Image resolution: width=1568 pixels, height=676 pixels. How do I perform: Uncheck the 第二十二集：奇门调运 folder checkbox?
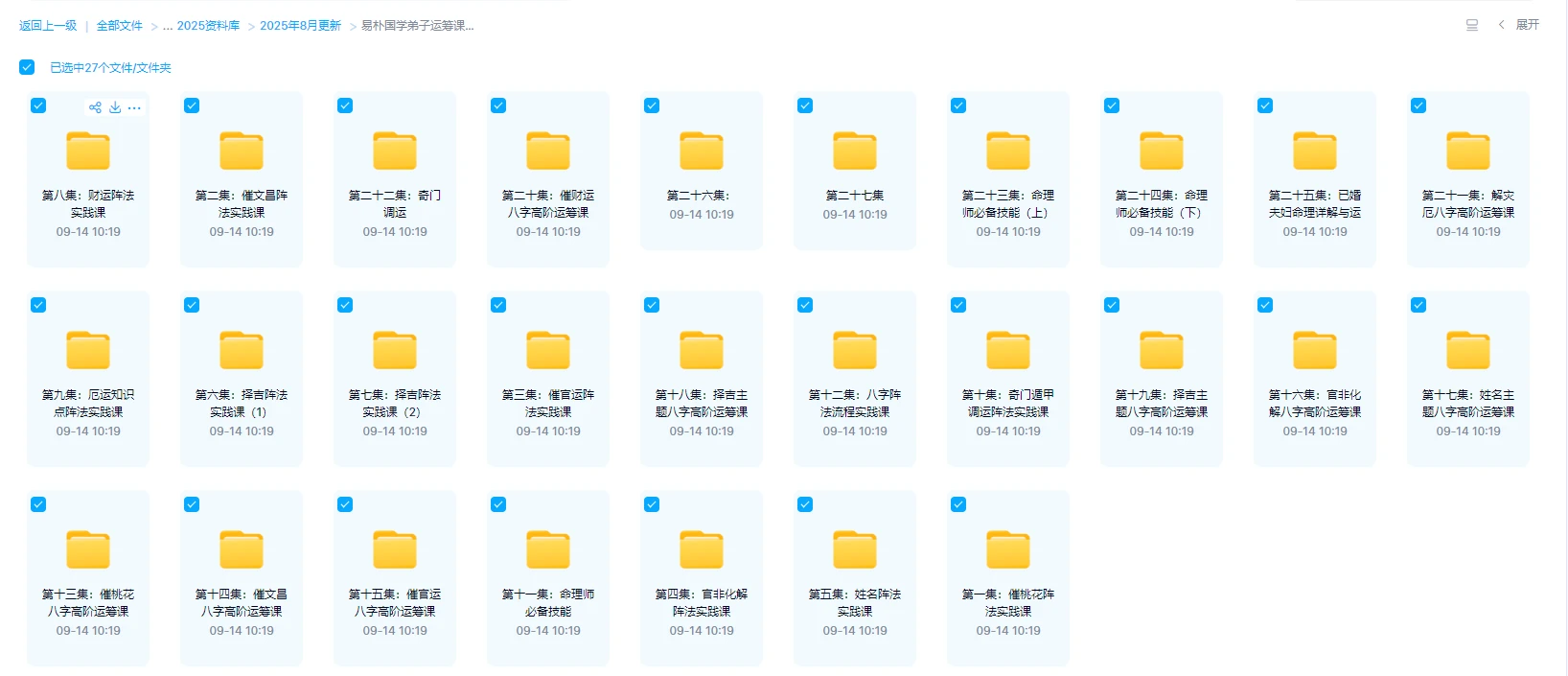pyautogui.click(x=345, y=105)
